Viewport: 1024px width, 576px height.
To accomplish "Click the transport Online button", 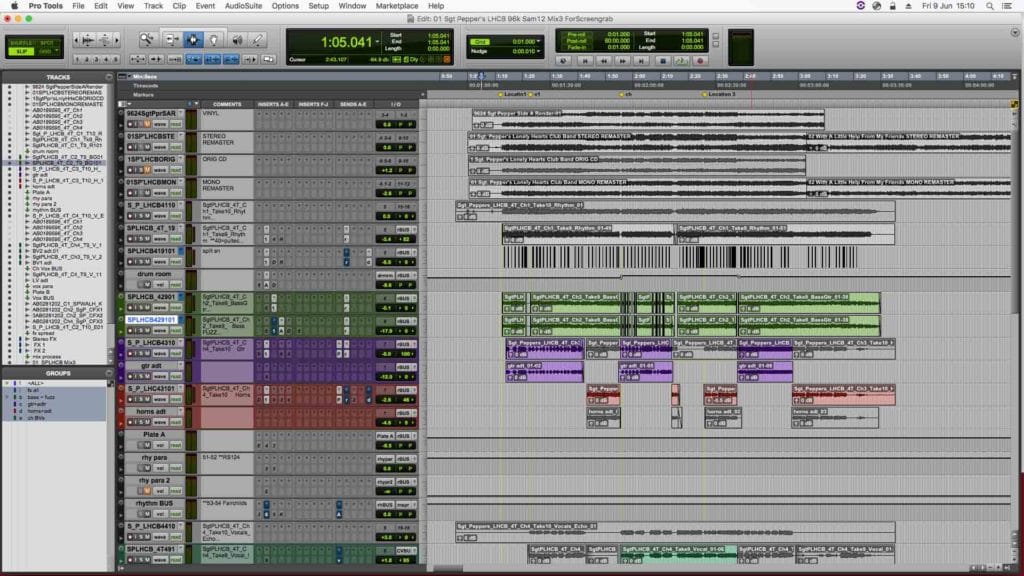I will (x=563, y=61).
